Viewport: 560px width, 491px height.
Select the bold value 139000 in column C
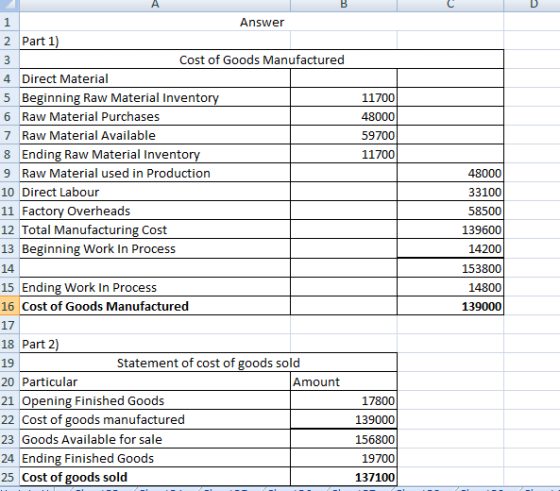tap(450, 306)
